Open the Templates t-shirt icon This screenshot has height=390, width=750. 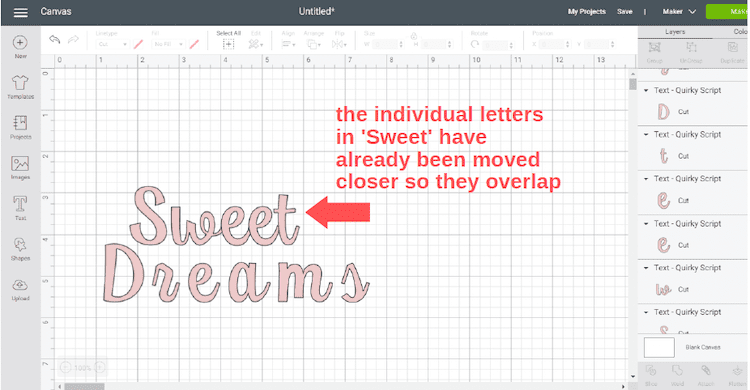click(20, 82)
